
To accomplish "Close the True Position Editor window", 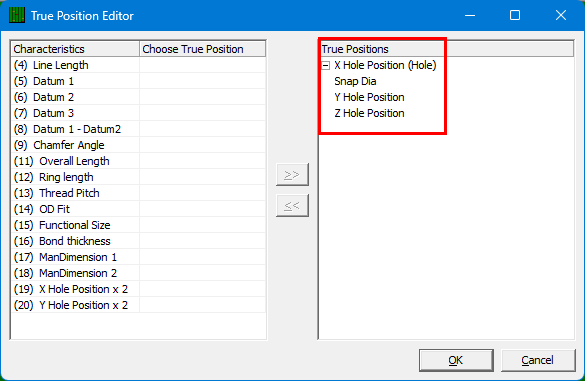I will 561,15.
